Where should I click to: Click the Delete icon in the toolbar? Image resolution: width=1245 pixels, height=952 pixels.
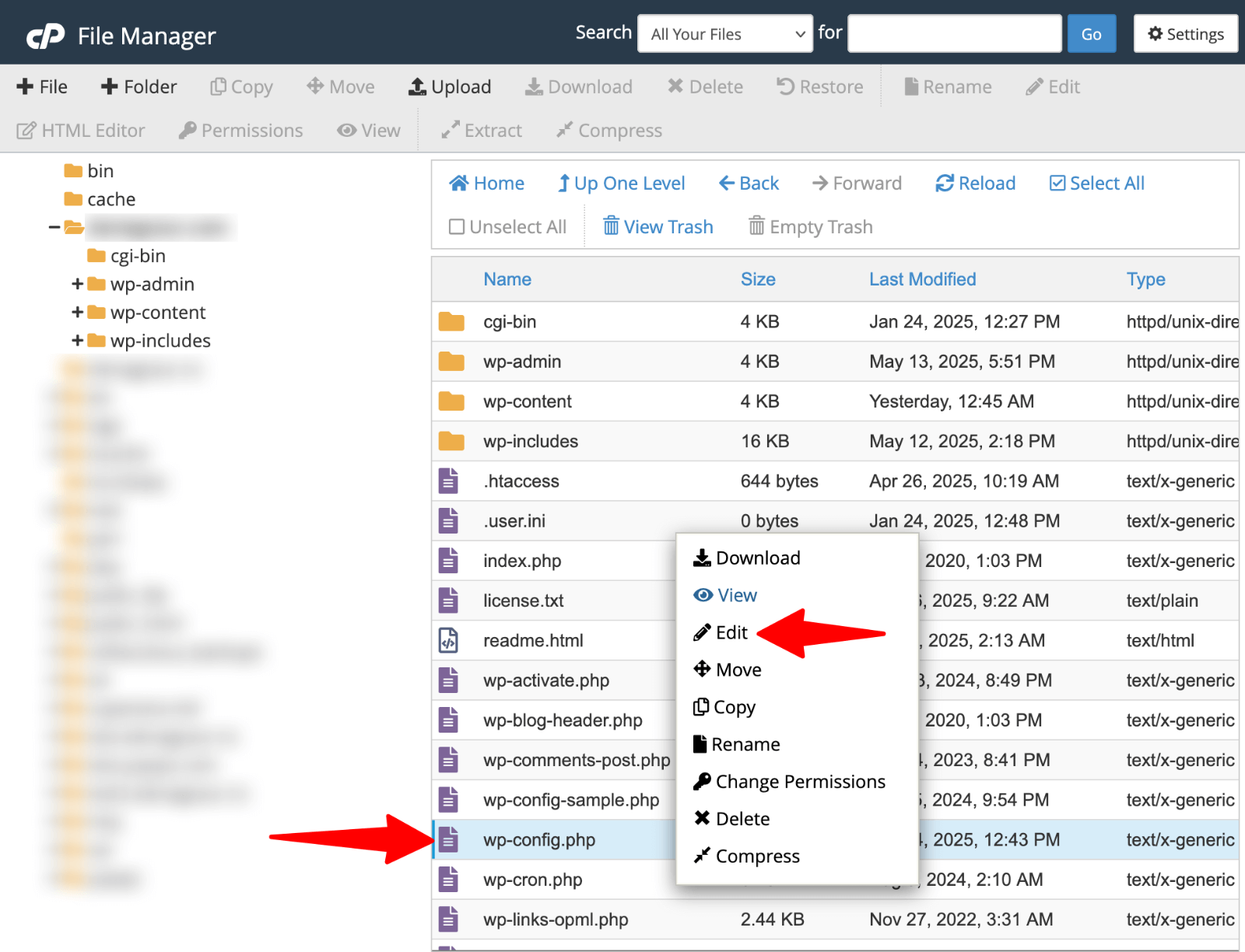pyautogui.click(x=704, y=86)
